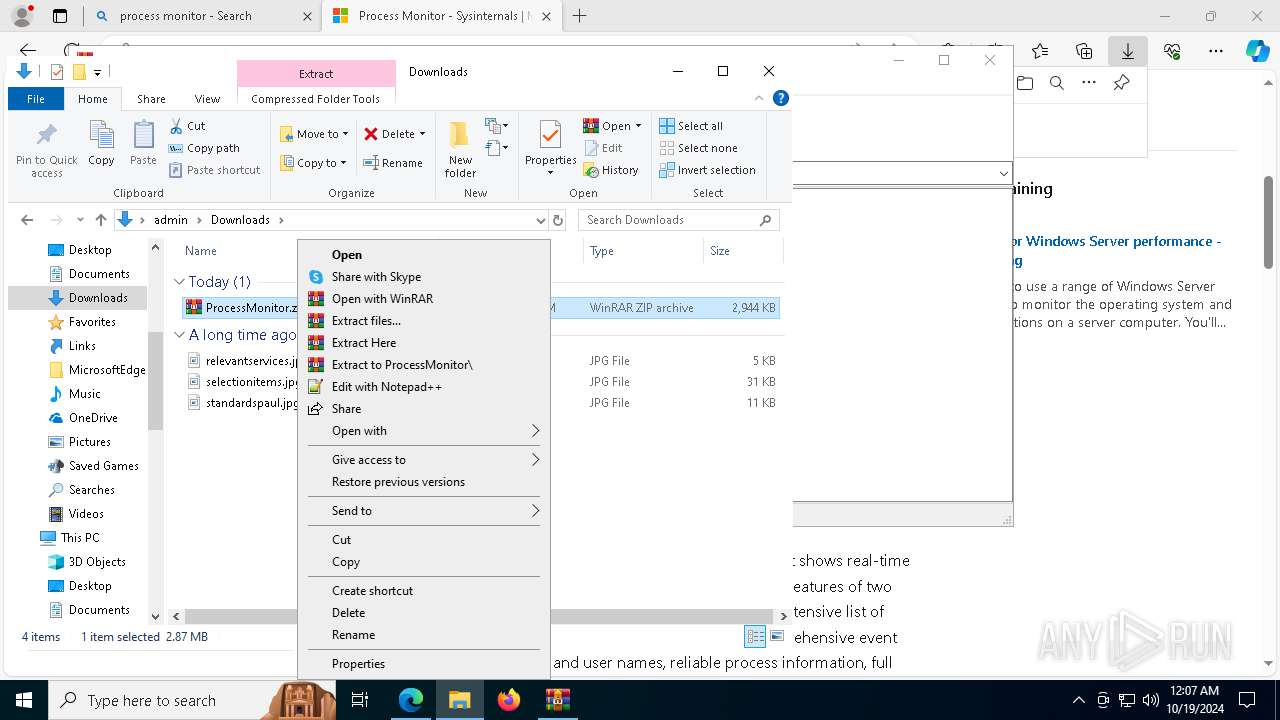Click the Windows Start button

click(x=23, y=700)
